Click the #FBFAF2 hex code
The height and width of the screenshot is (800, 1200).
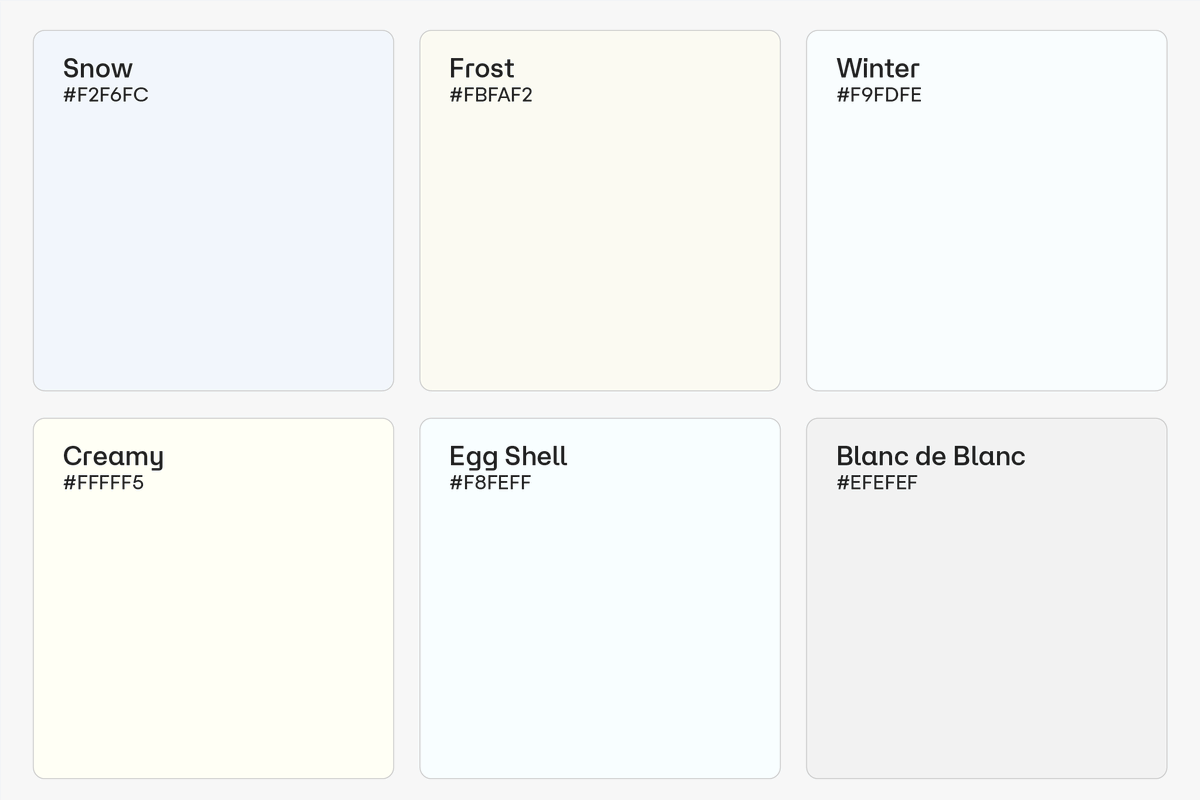point(491,95)
